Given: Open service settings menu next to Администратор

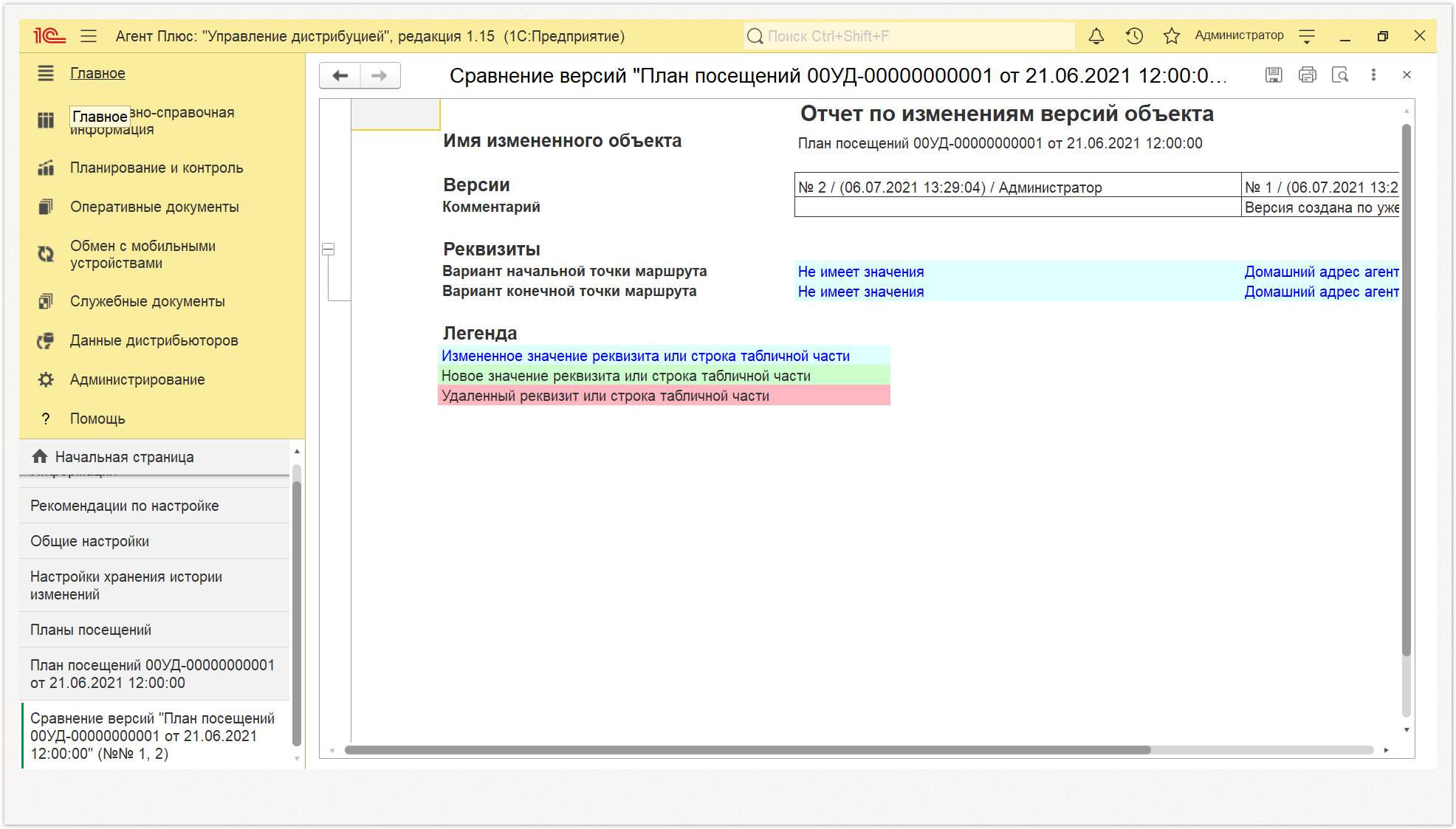Looking at the screenshot, I should (1307, 35).
